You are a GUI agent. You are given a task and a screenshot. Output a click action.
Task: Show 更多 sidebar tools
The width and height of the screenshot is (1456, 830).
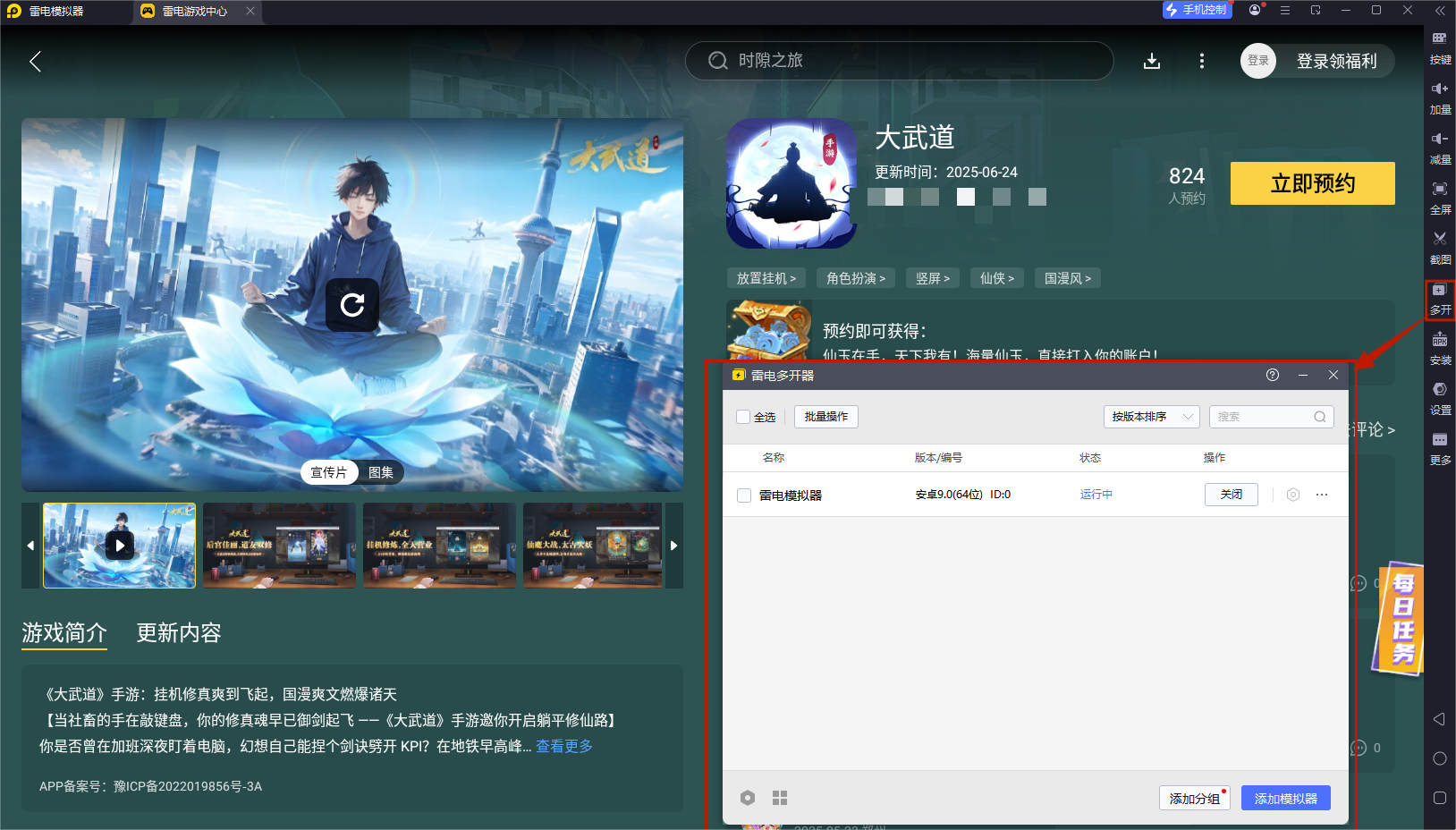[x=1440, y=450]
